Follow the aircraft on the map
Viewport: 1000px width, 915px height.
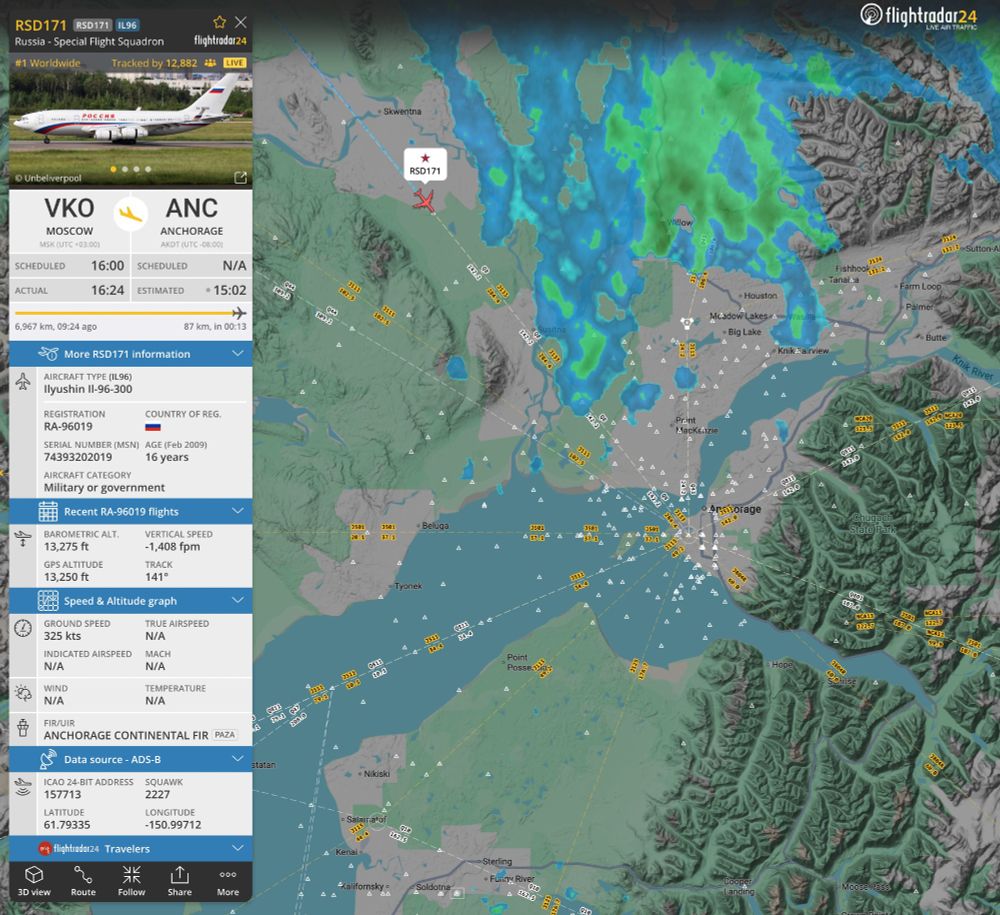[131, 881]
